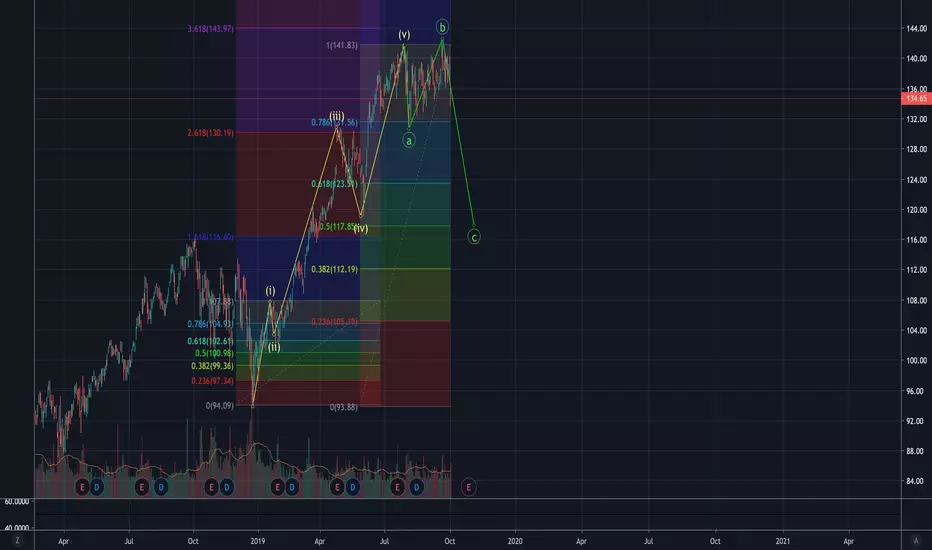Viewport: 932px width, 550px height.
Task: Click the 0.618(102.61) Fibonacci level label
Action: pyautogui.click(x=210, y=341)
